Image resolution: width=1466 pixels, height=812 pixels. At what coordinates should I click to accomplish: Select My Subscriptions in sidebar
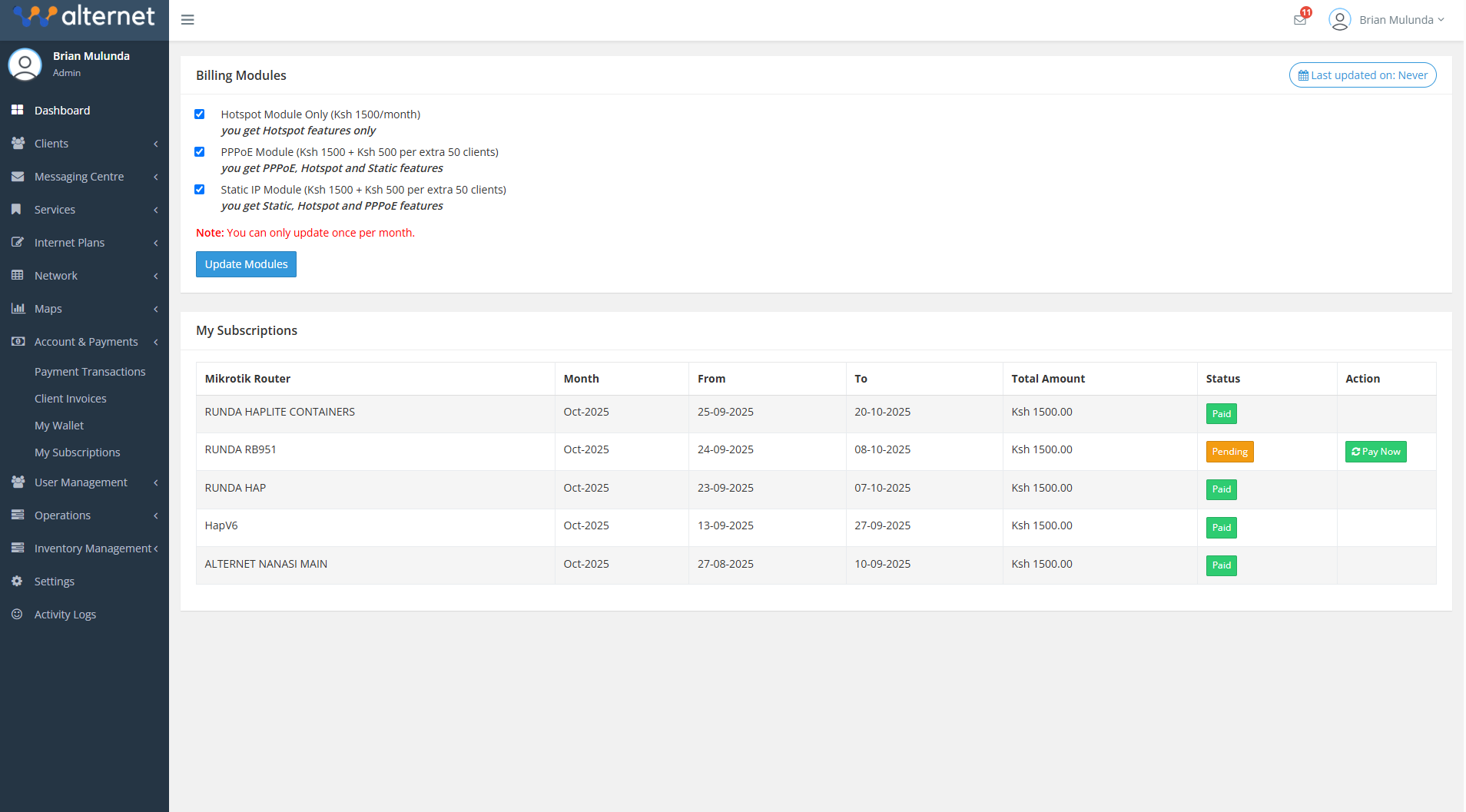77,452
